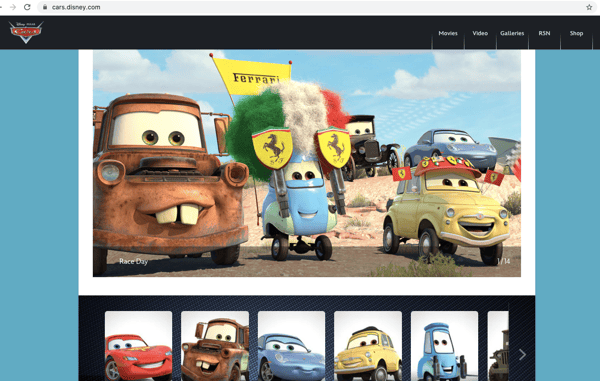
Task: Click the forward navigation arrow
Action: [13, 7]
